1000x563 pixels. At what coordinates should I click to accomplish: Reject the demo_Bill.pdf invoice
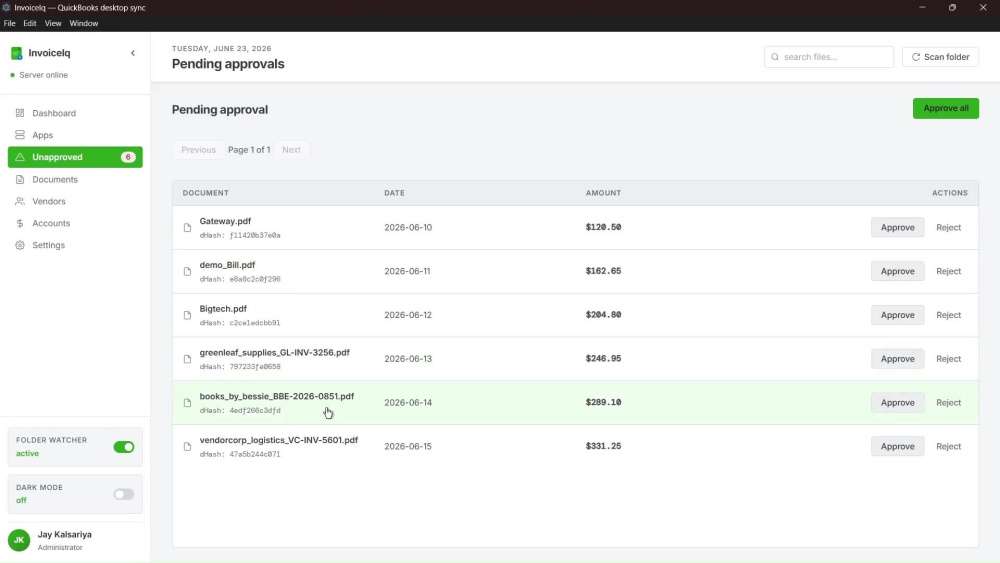pos(948,271)
